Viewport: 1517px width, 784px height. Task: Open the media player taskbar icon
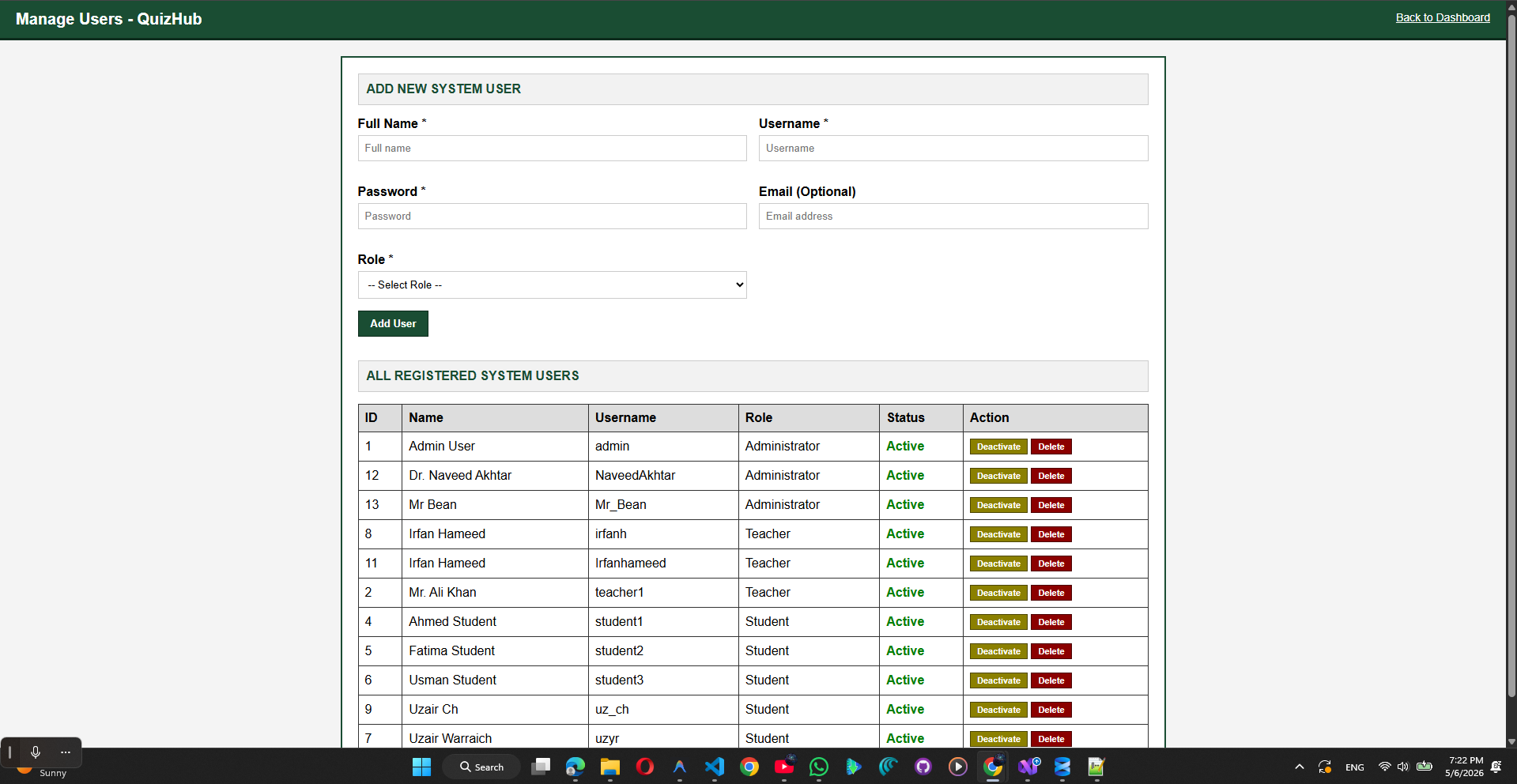click(958, 767)
